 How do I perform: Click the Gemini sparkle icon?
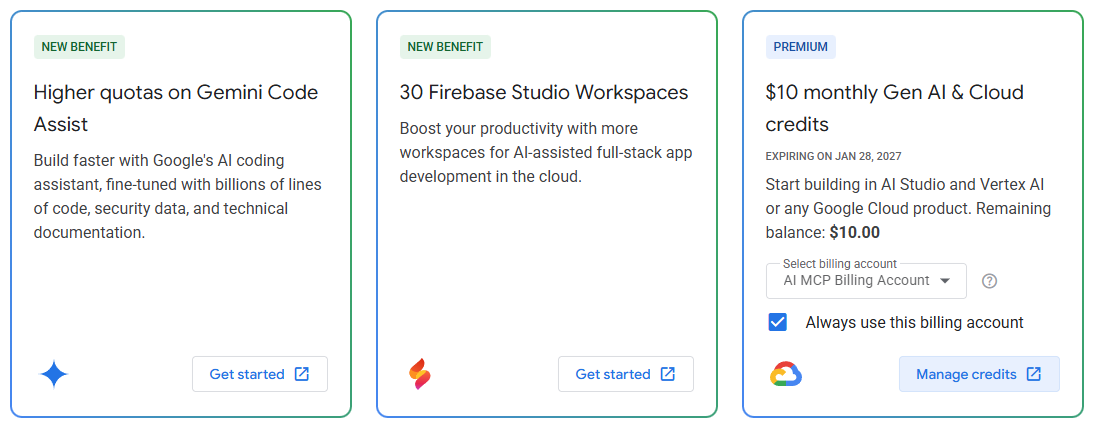(54, 375)
